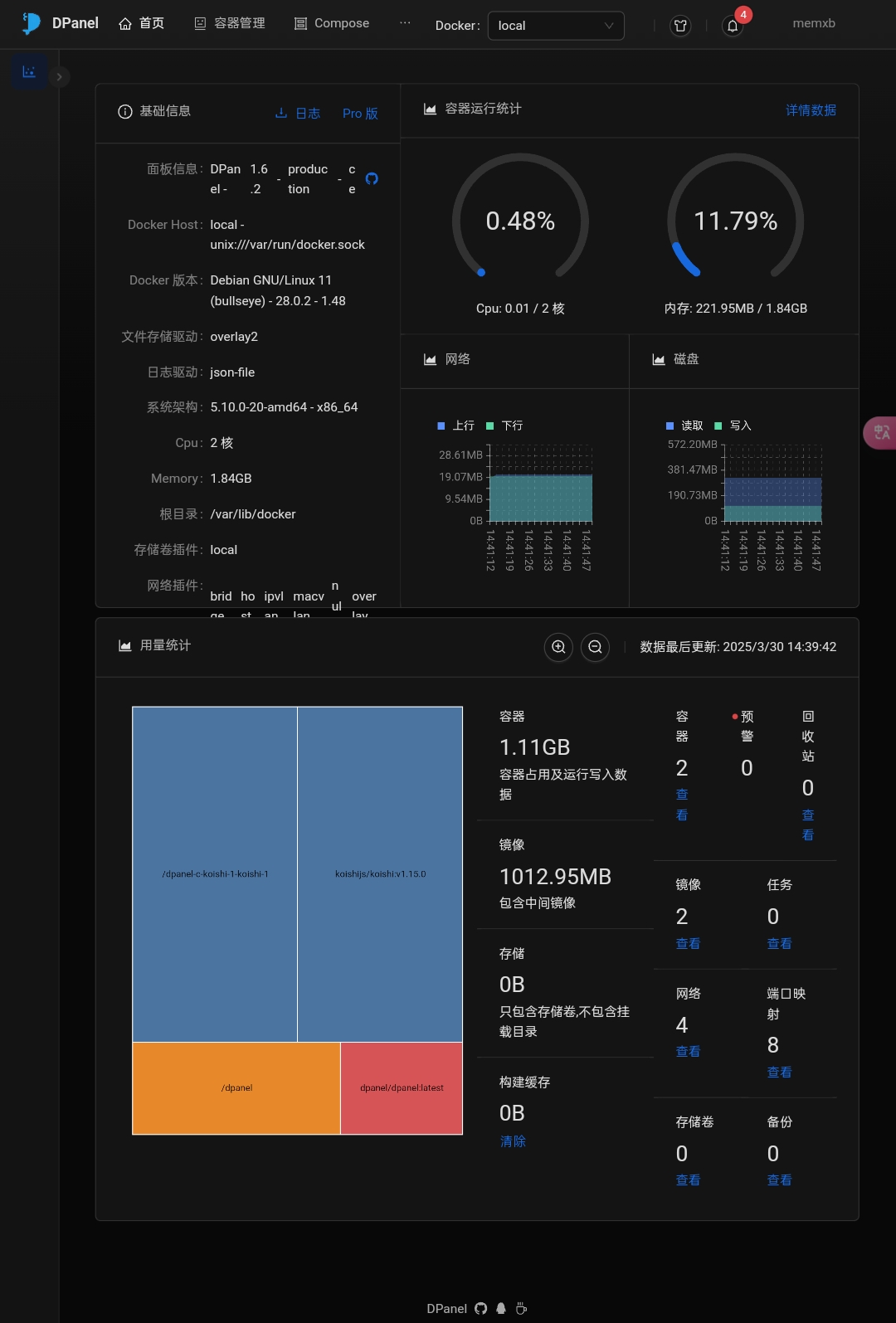This screenshot has width=896, height=1323.
Task: Toggle the 写入 write legend series
Action: pos(733,426)
